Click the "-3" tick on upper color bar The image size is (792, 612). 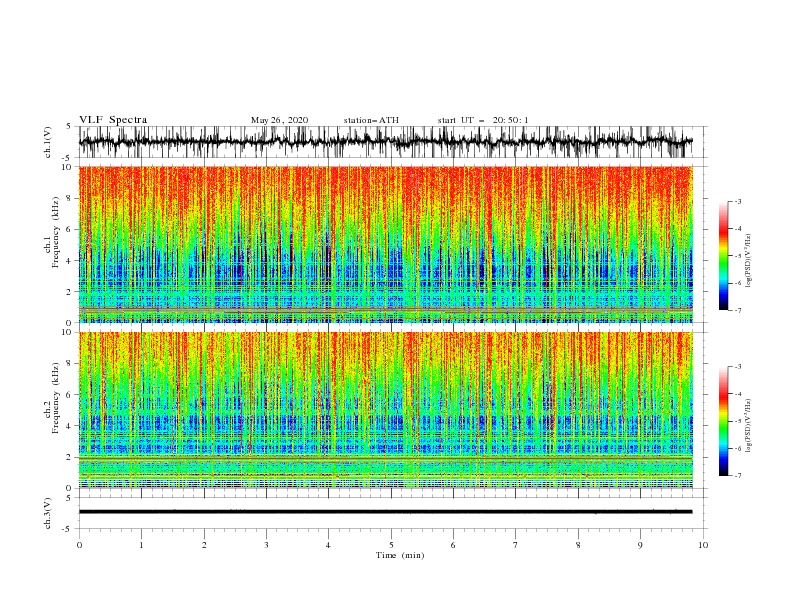[738, 201]
